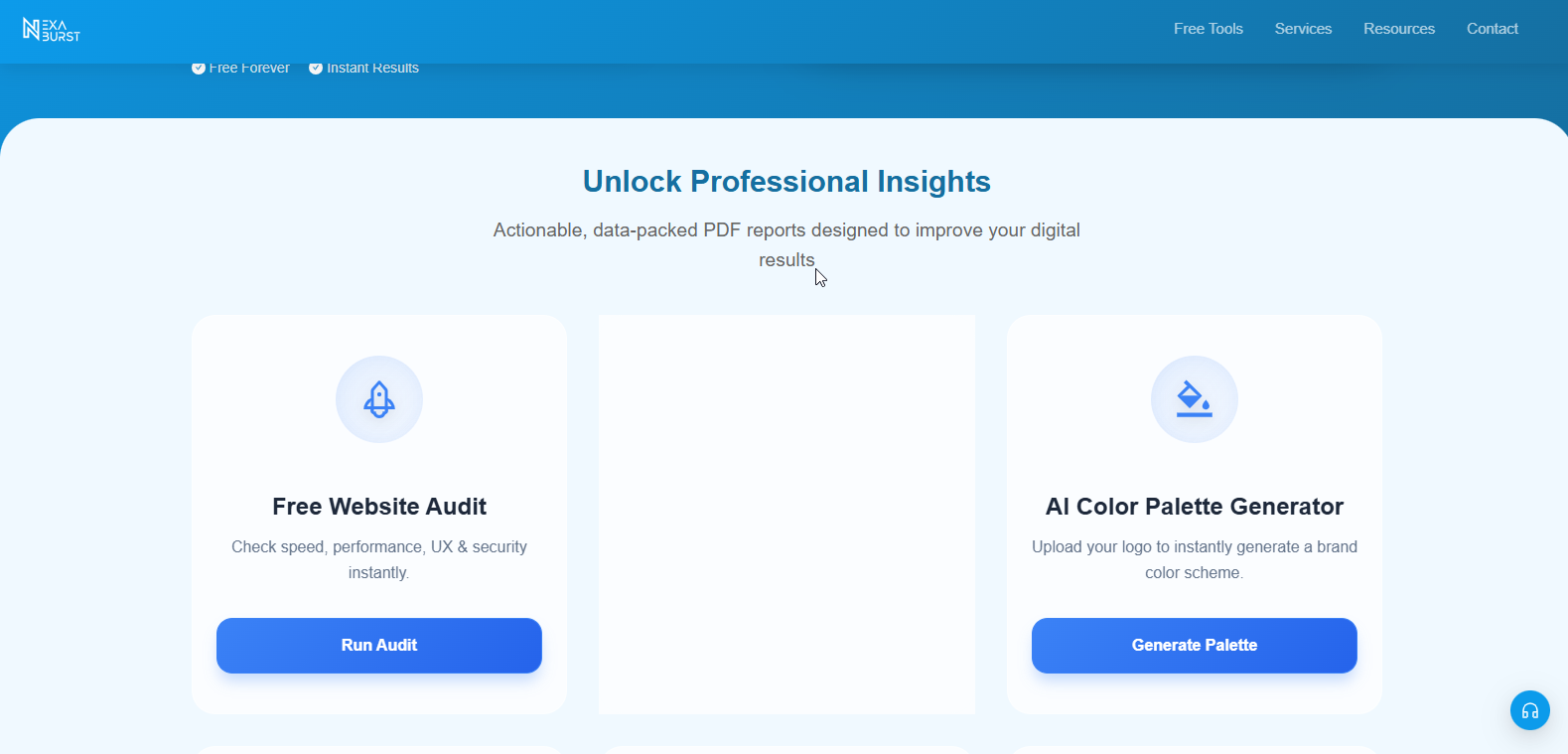Open the Services menu item
The height and width of the screenshot is (754, 1568).
(x=1303, y=29)
